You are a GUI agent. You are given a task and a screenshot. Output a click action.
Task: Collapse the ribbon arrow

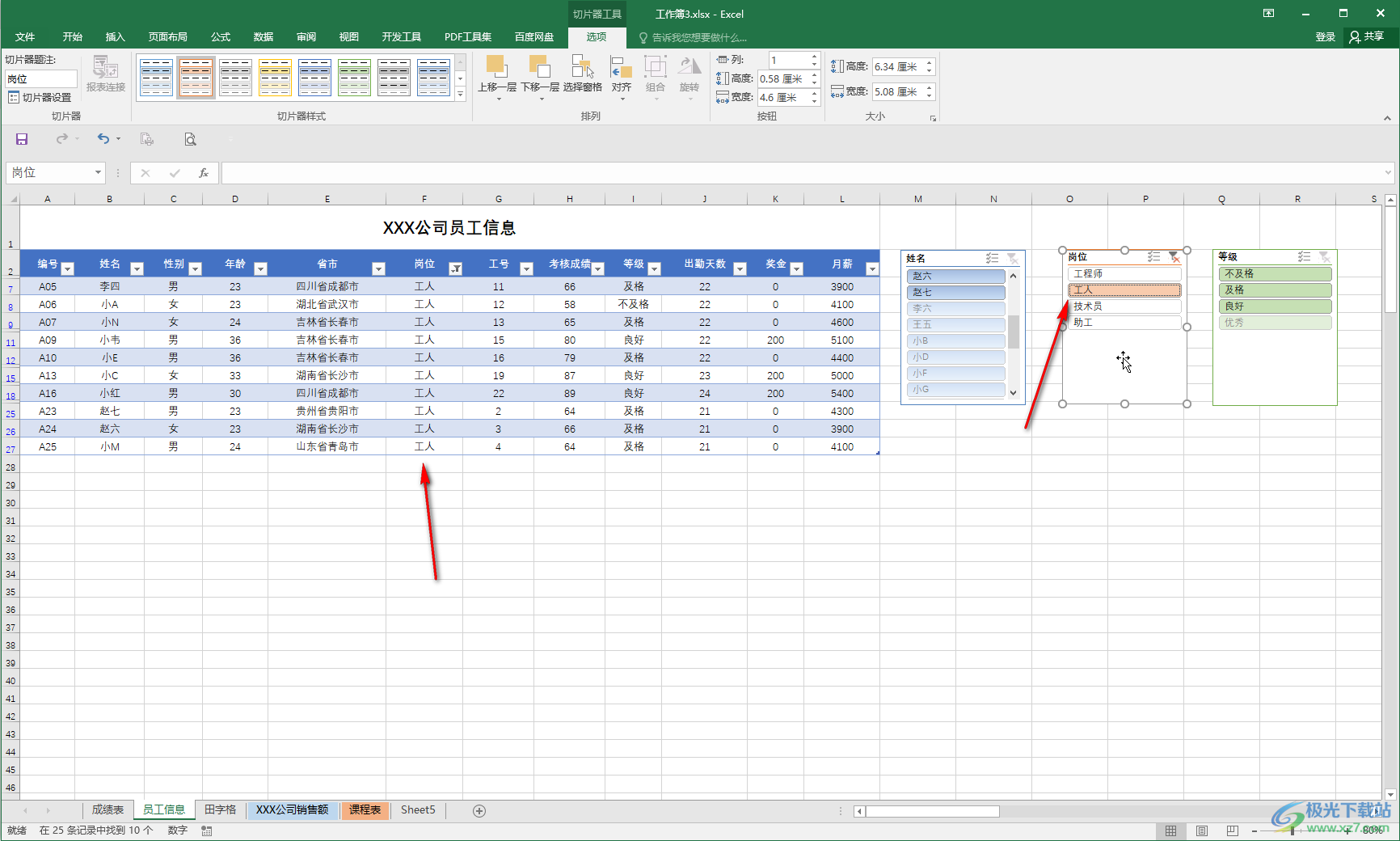pos(1387,118)
